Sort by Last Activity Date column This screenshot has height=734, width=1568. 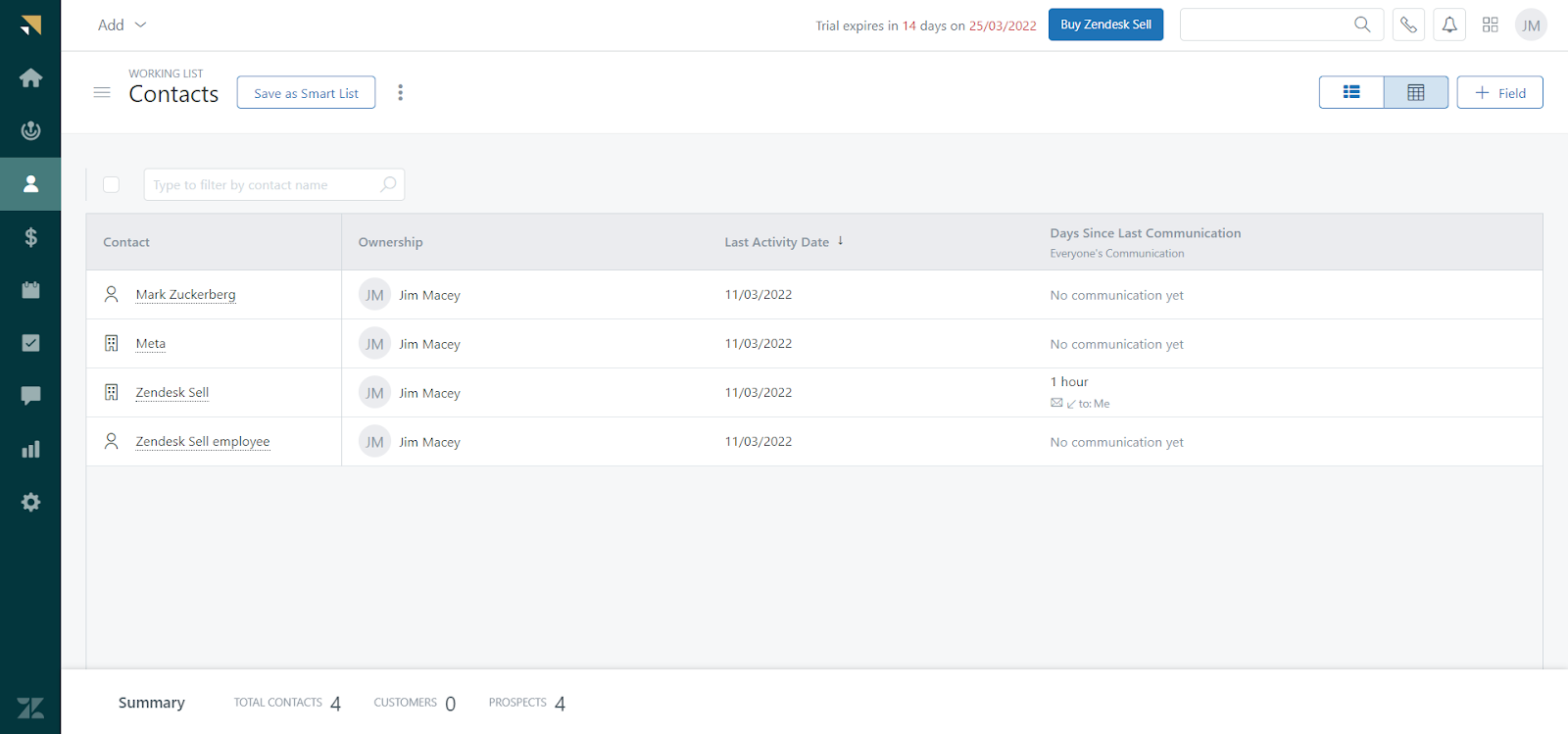[x=776, y=242]
